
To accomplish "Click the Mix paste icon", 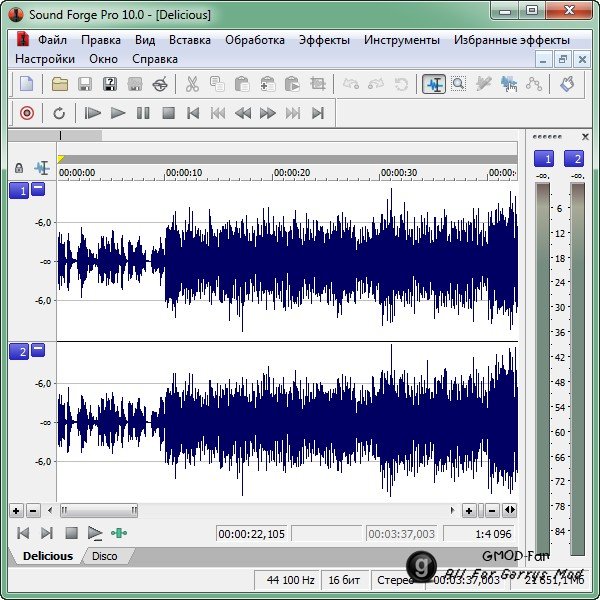I will 267,84.
